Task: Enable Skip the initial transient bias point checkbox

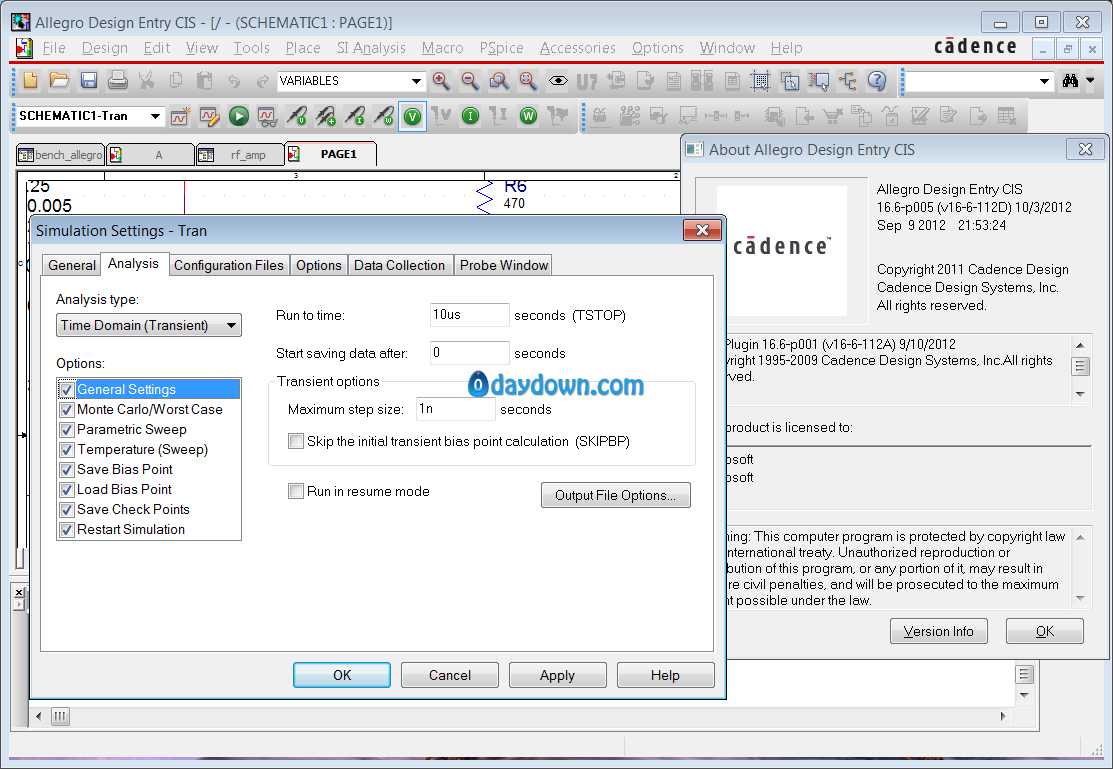Action: coord(296,441)
